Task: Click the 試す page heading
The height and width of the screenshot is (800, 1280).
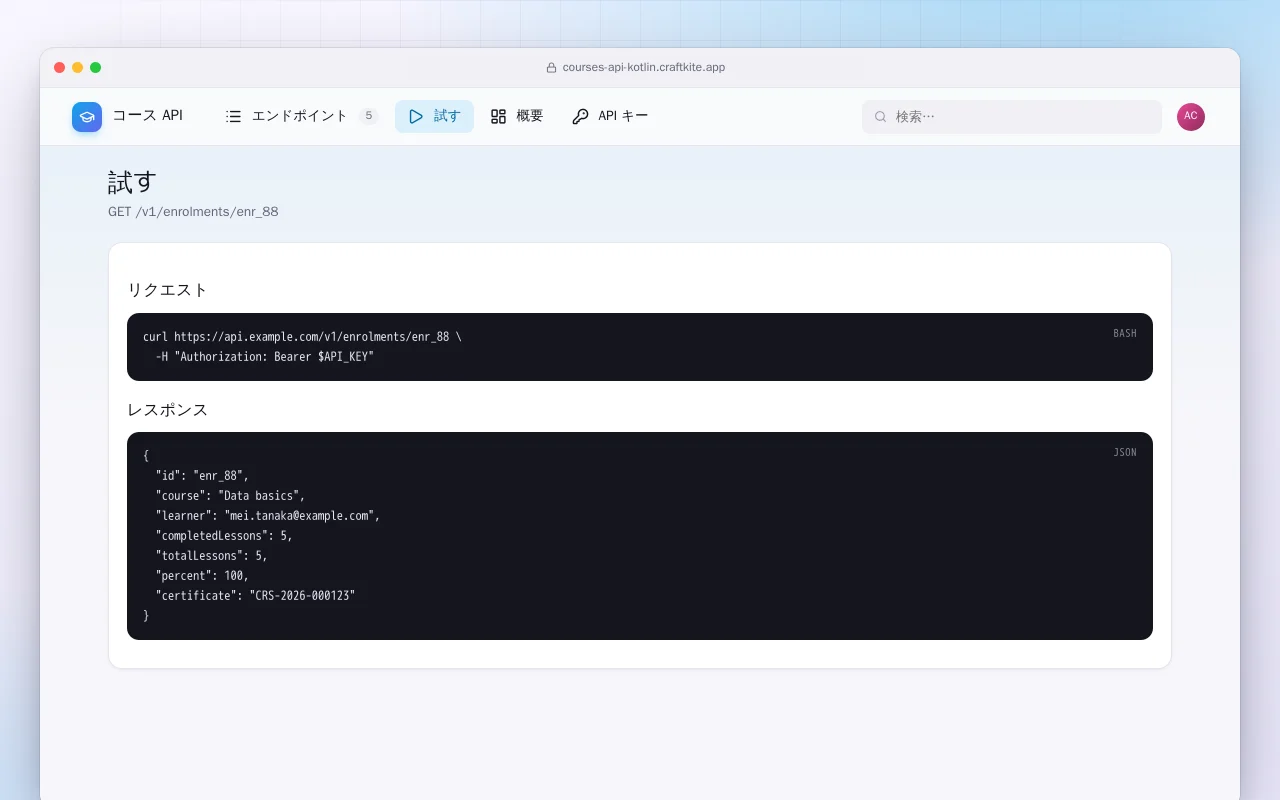Action: [x=133, y=182]
